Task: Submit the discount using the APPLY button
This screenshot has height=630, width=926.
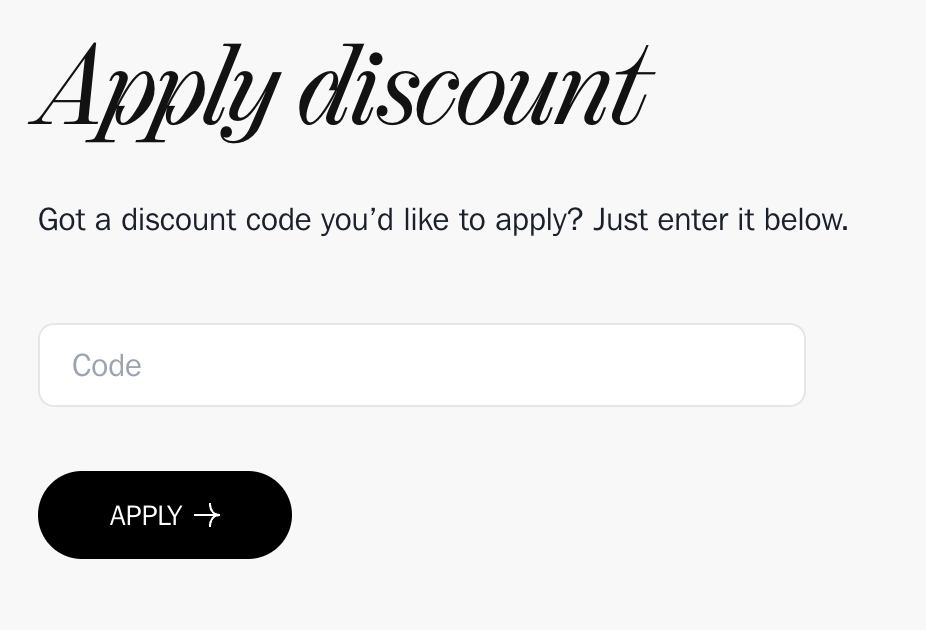Action: [165, 515]
